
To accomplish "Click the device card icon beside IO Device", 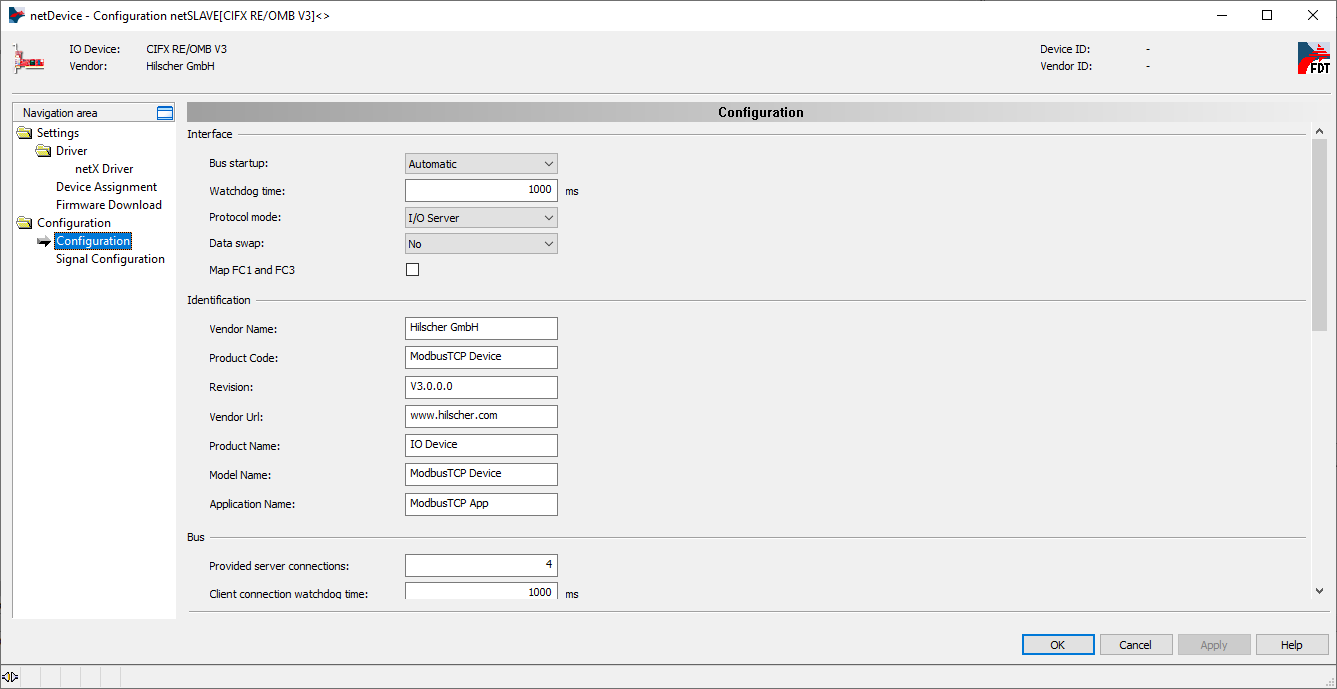I will (x=29, y=59).
